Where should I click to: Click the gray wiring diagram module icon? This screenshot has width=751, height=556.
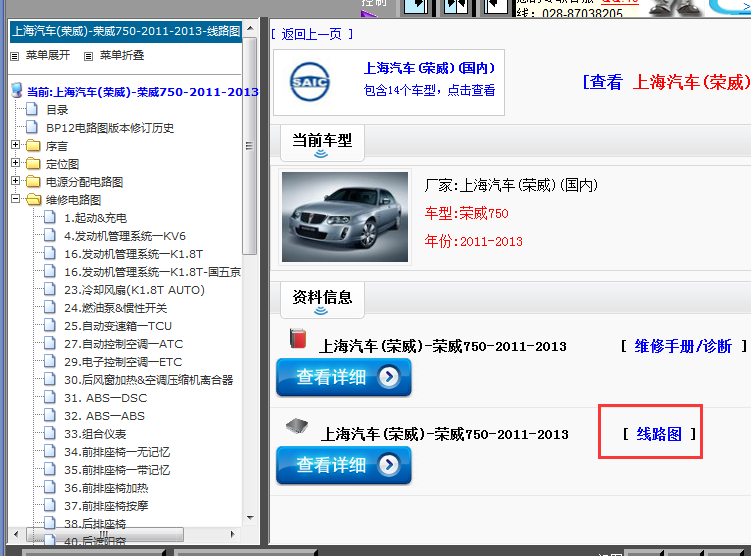297,425
